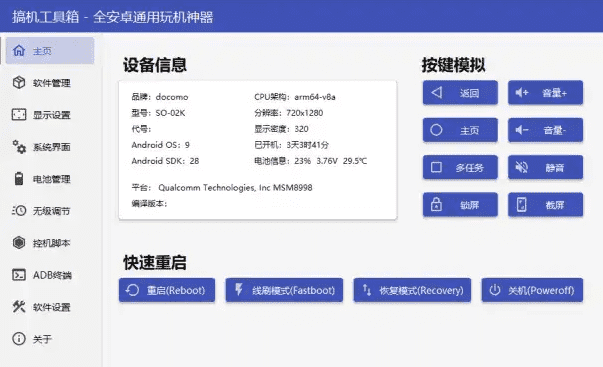The height and width of the screenshot is (367, 603).
Task: Click the 音量+ button label
Action: (x=554, y=93)
